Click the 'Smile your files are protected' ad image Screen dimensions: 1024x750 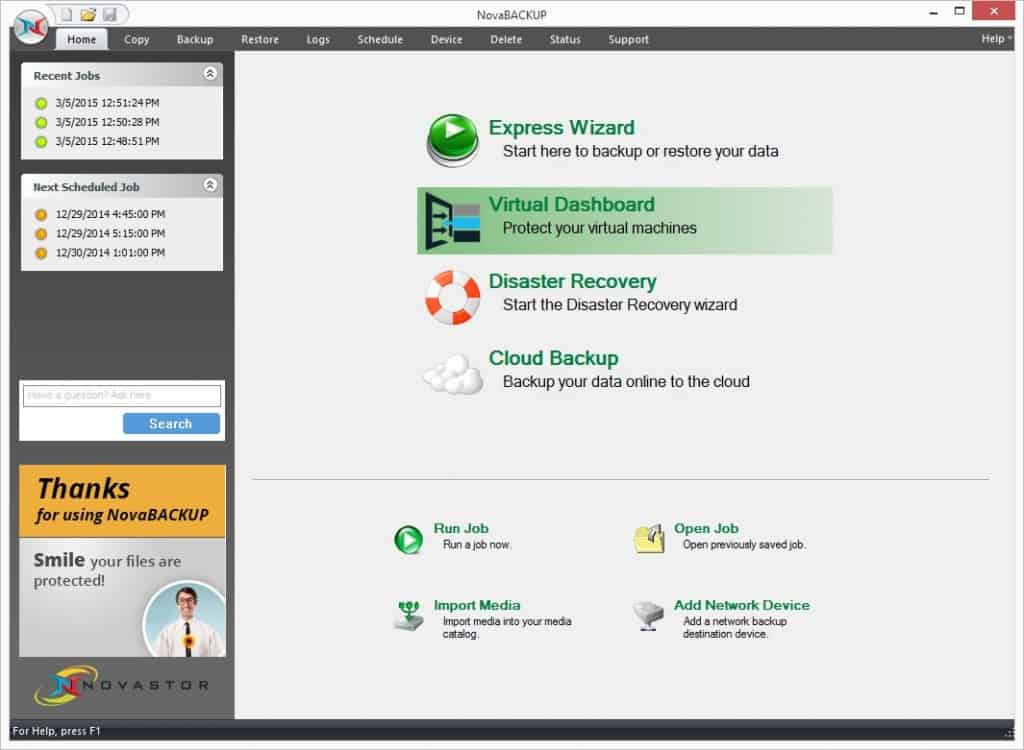point(122,597)
